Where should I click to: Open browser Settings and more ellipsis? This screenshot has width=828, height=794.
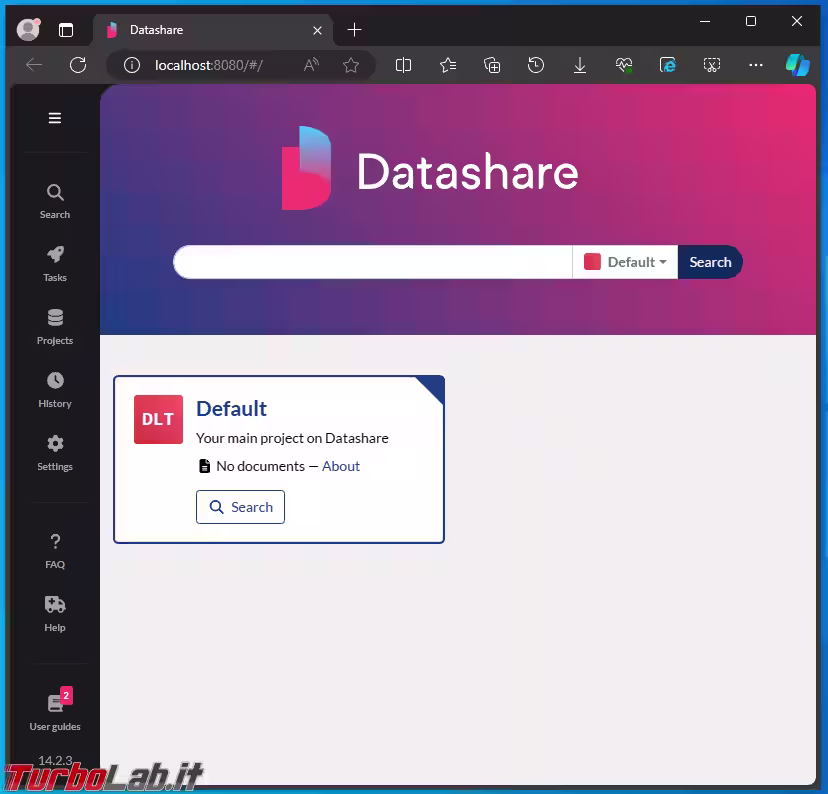(x=756, y=65)
